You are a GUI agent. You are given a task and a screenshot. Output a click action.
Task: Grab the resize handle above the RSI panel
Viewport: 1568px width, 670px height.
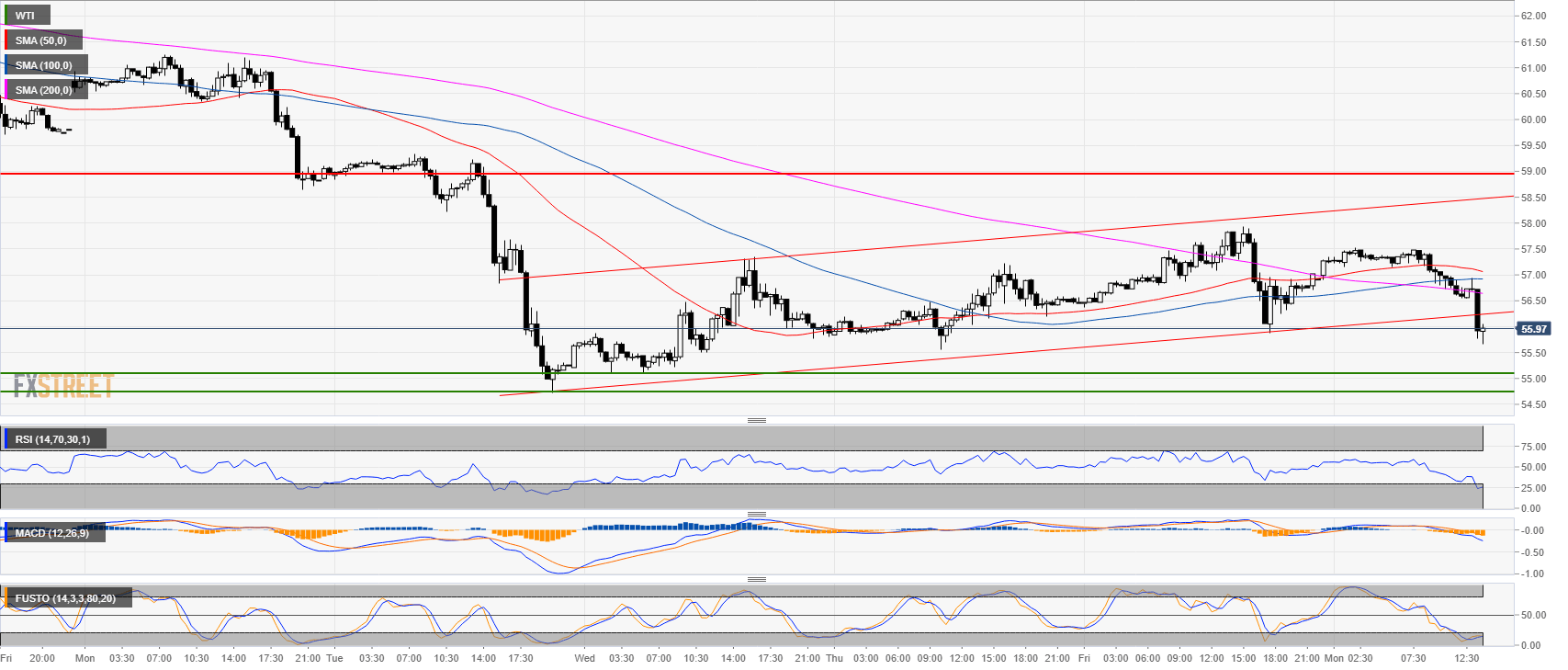(x=756, y=420)
